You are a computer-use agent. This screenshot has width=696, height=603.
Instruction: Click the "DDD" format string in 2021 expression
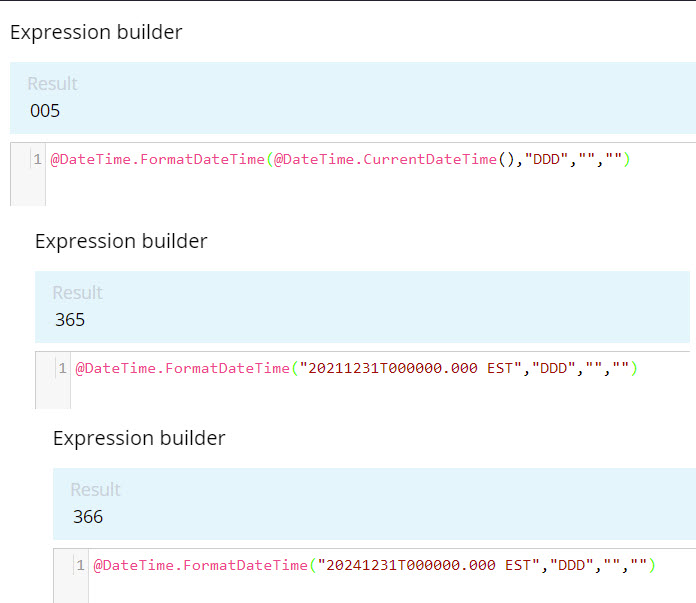click(x=553, y=369)
